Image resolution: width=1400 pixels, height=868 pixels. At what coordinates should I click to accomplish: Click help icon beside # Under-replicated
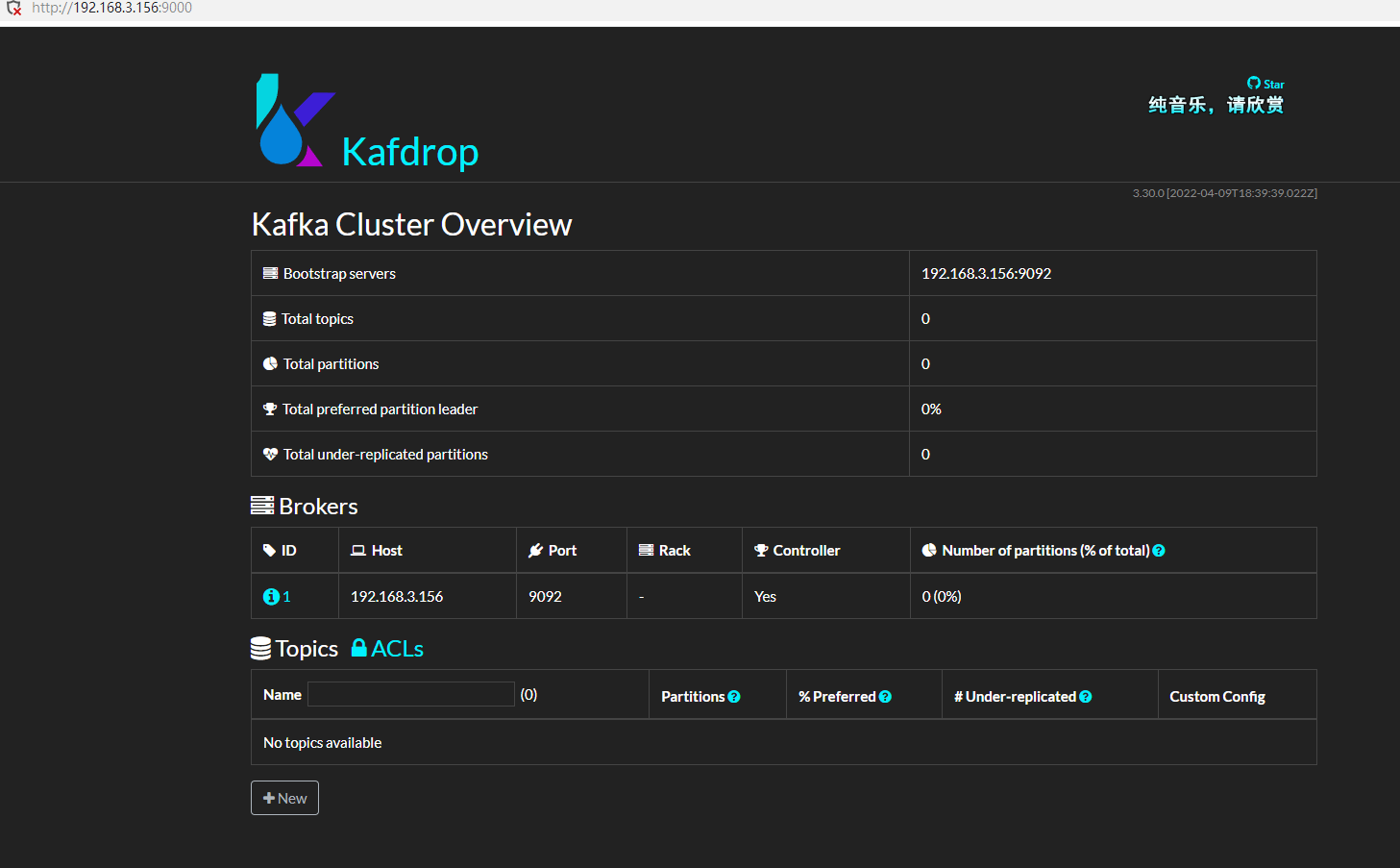(1086, 697)
